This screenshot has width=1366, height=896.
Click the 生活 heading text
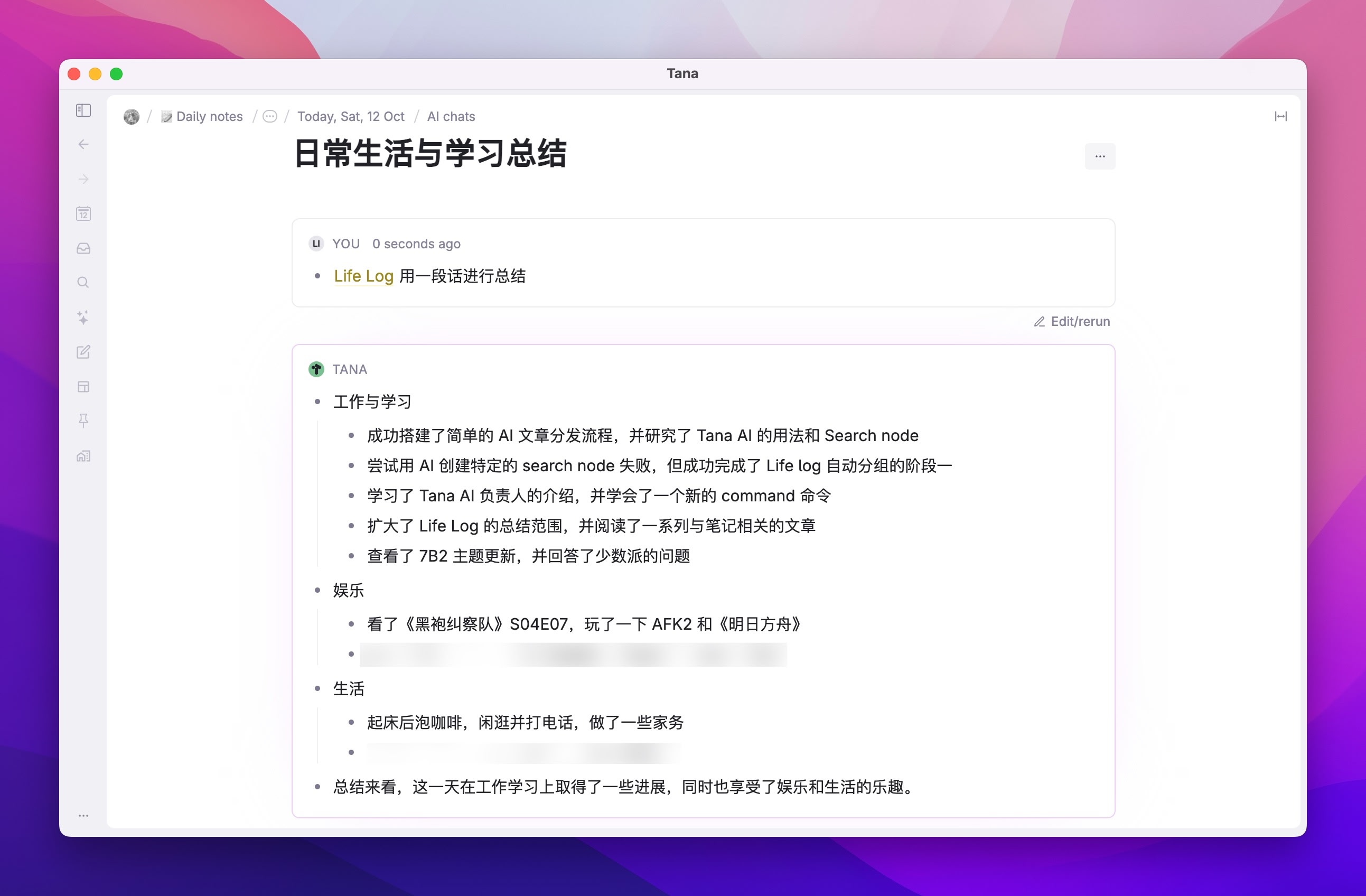pos(349,688)
